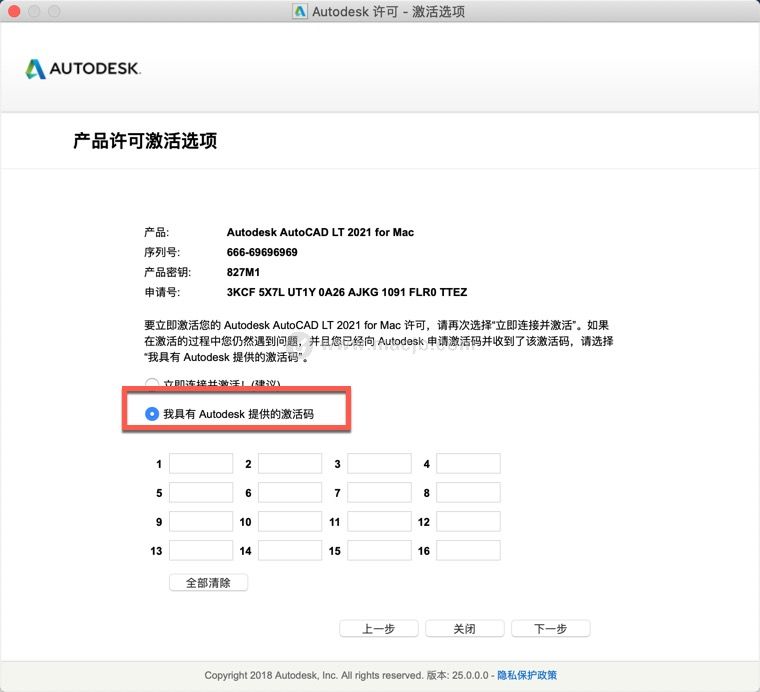Click the product key 827M1
The image size is (760, 692).
[243, 272]
